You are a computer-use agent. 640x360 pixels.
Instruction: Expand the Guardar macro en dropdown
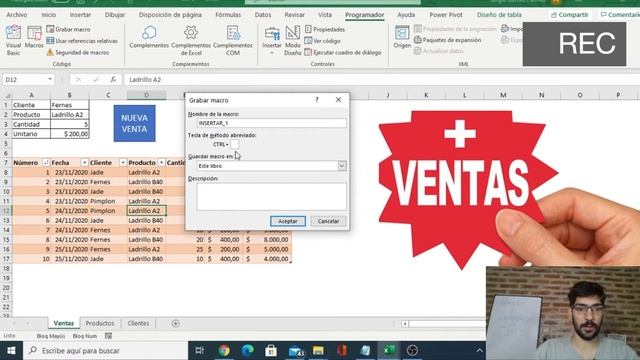tap(342, 166)
